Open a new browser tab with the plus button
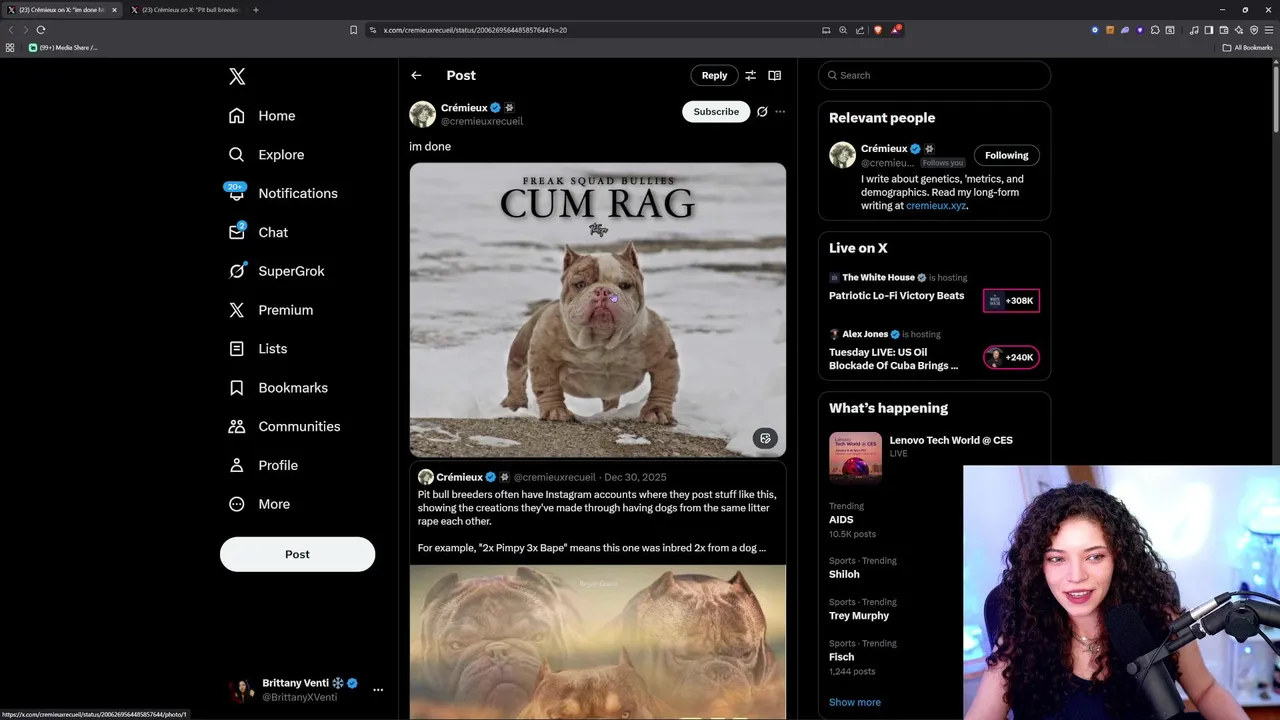This screenshot has width=1280, height=720. coord(256,10)
